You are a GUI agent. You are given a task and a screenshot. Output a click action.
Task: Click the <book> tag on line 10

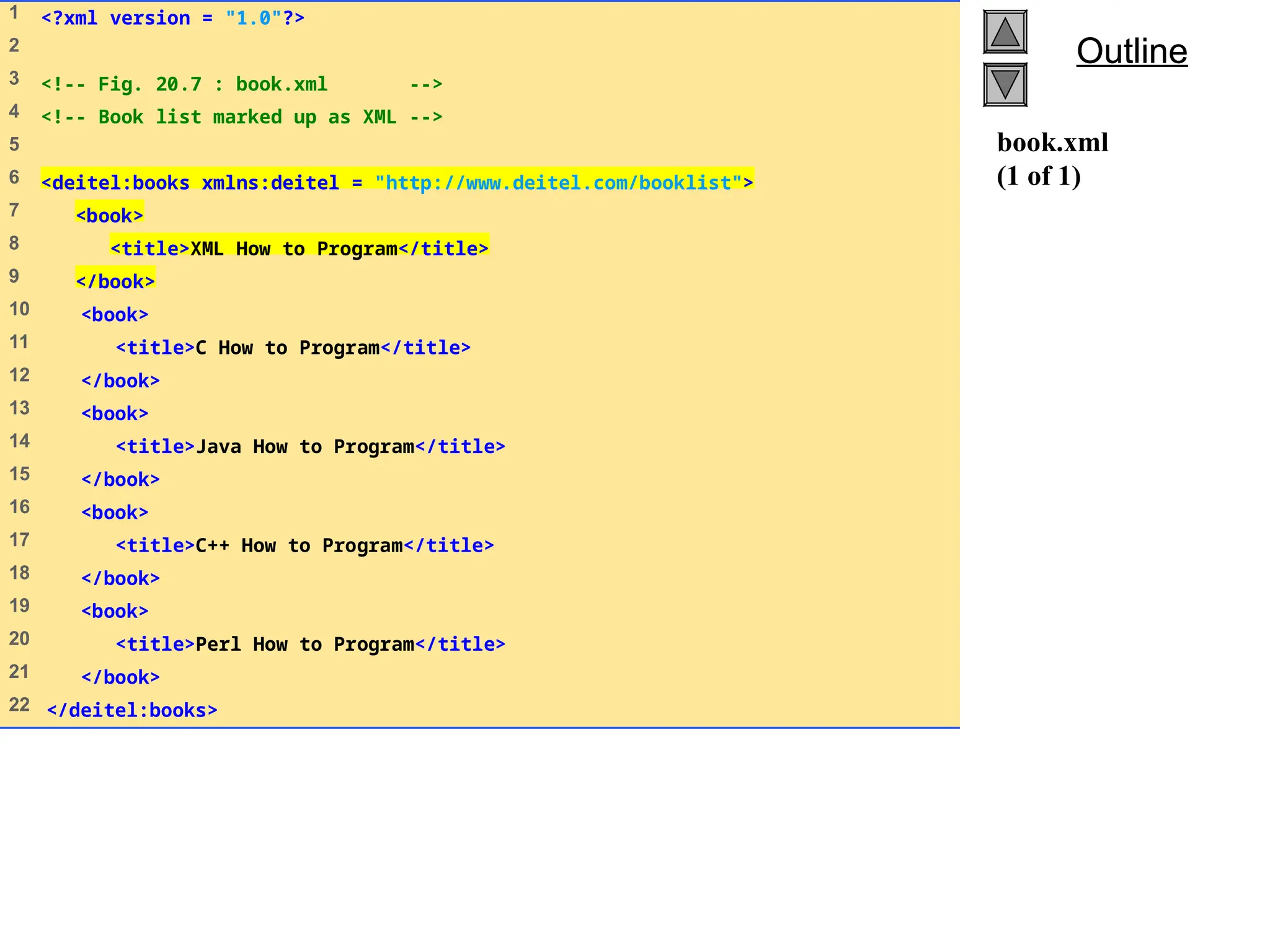[115, 314]
